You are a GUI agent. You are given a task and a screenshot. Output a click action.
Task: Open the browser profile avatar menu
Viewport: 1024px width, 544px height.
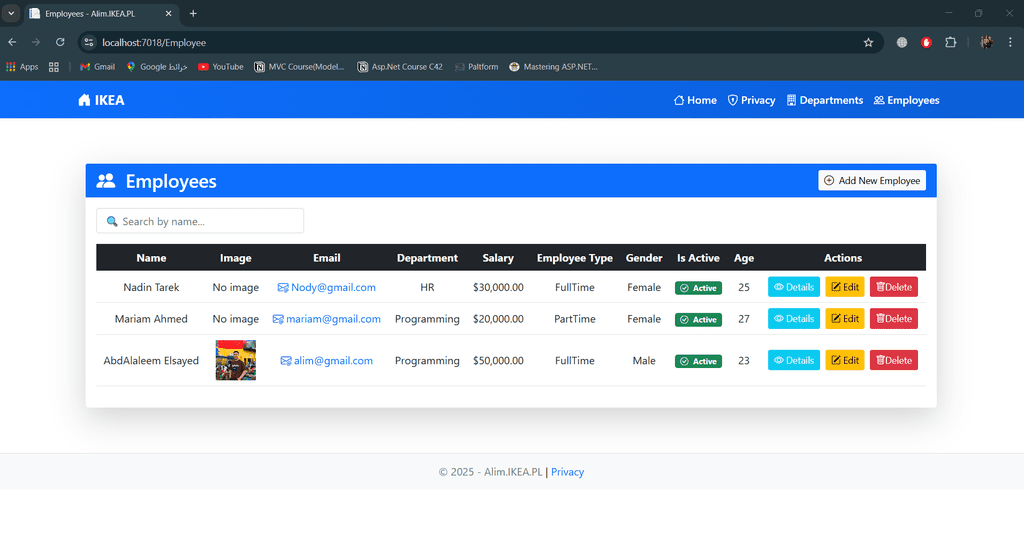pyautogui.click(x=986, y=42)
